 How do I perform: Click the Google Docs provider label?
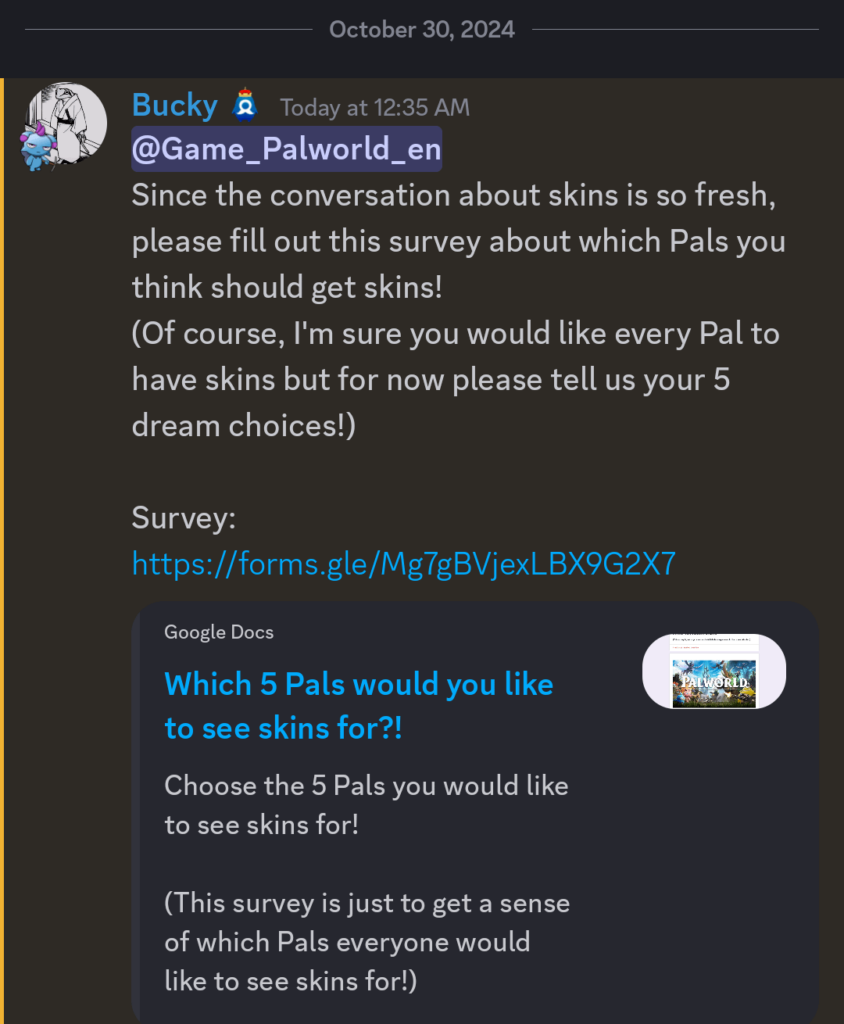pos(219,632)
